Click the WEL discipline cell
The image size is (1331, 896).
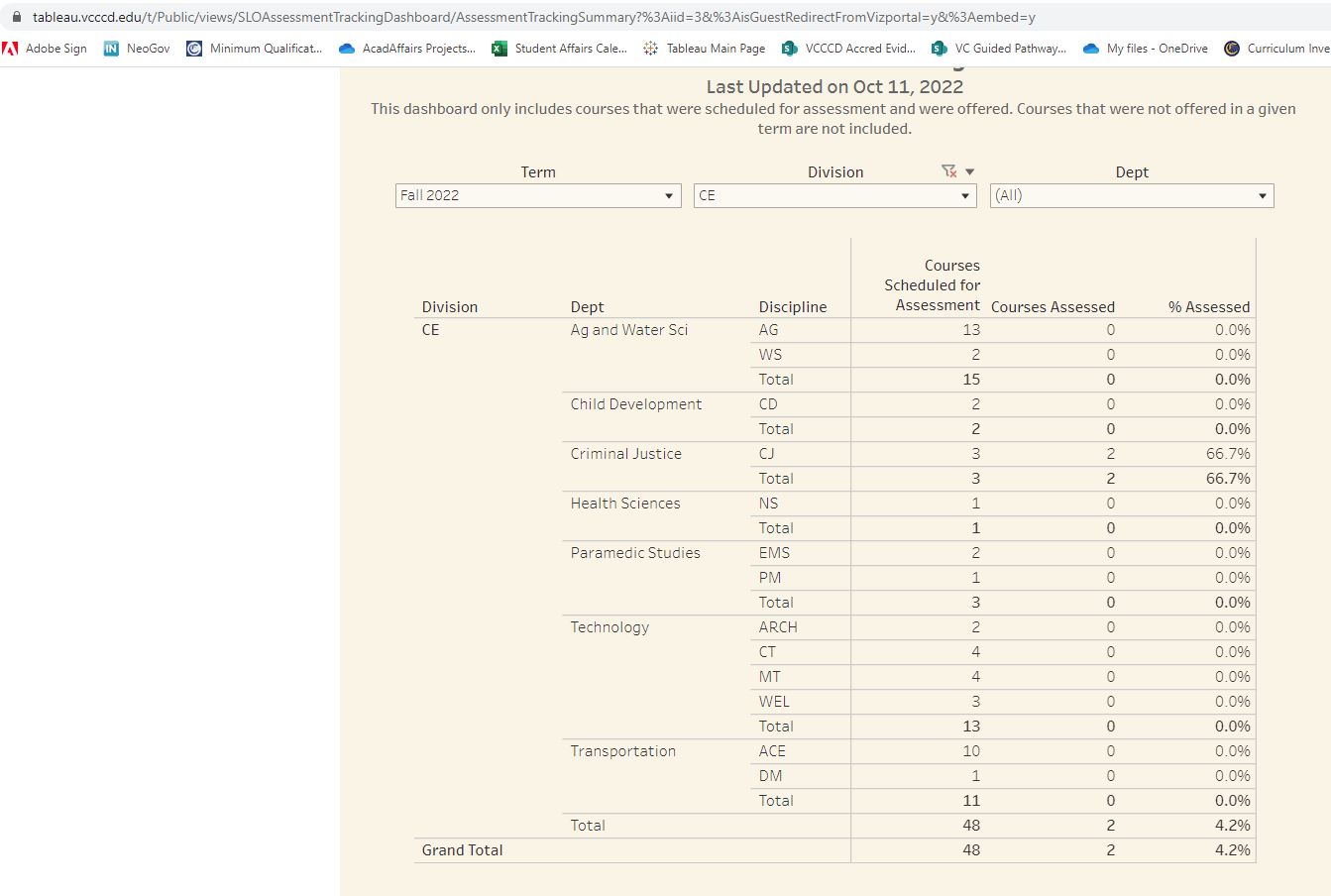(774, 702)
